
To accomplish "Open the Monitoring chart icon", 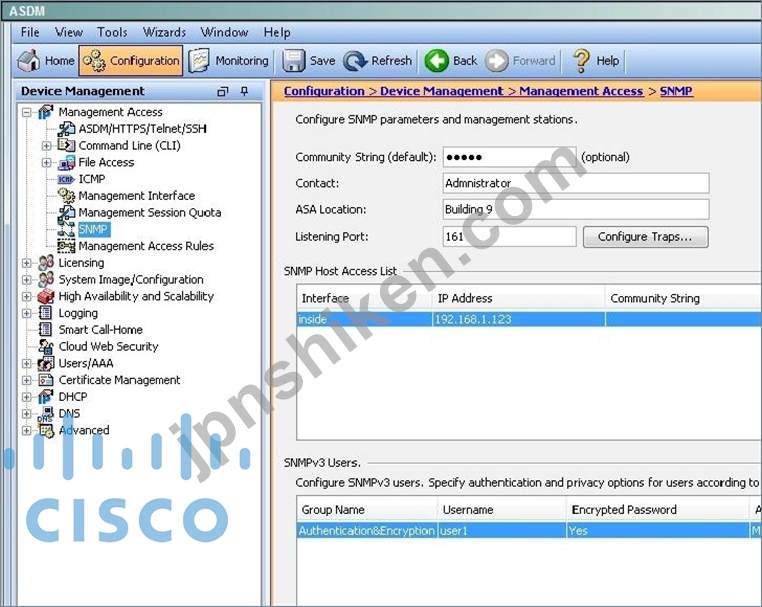I will (x=199, y=61).
